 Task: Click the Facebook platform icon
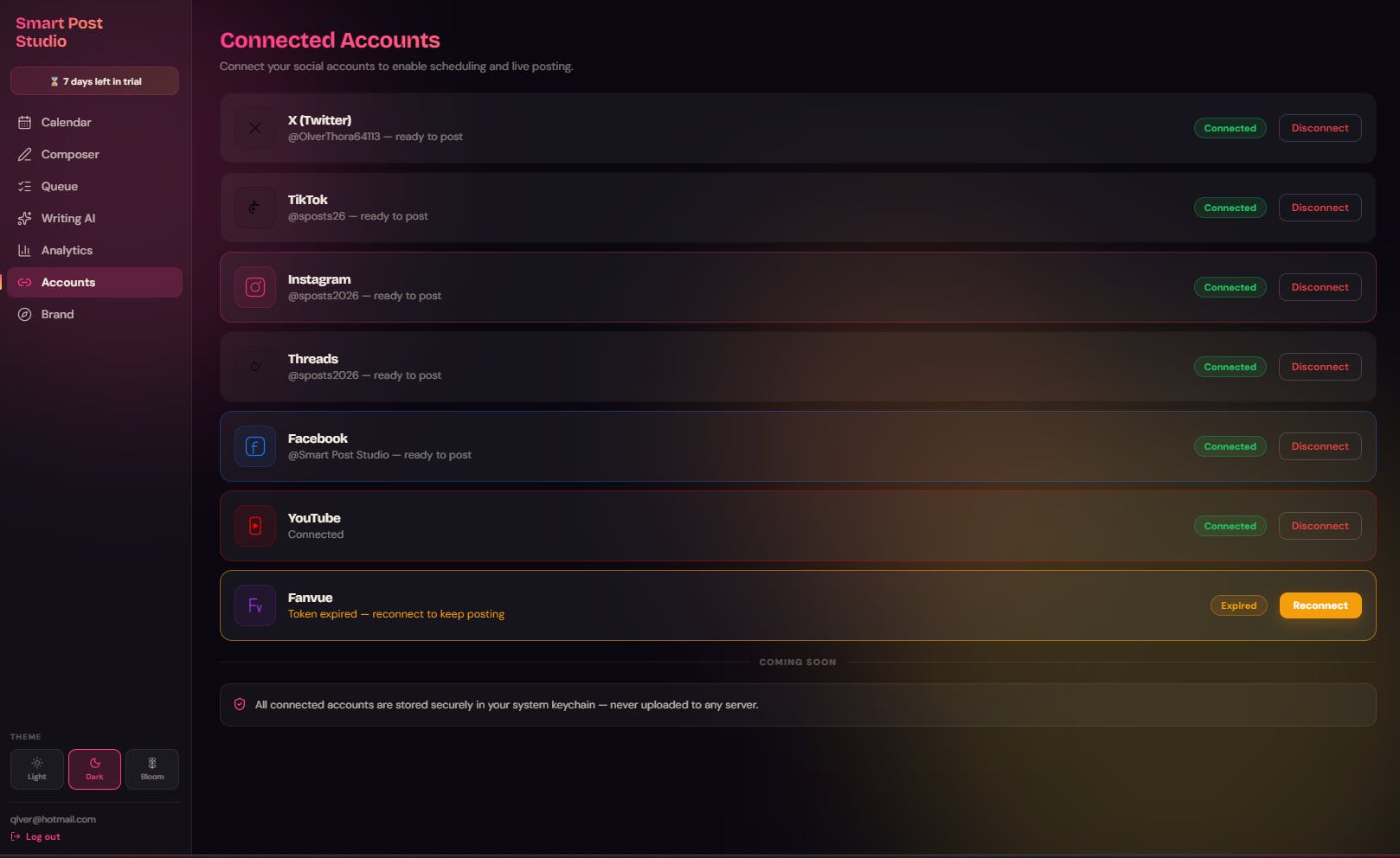pyautogui.click(x=255, y=446)
